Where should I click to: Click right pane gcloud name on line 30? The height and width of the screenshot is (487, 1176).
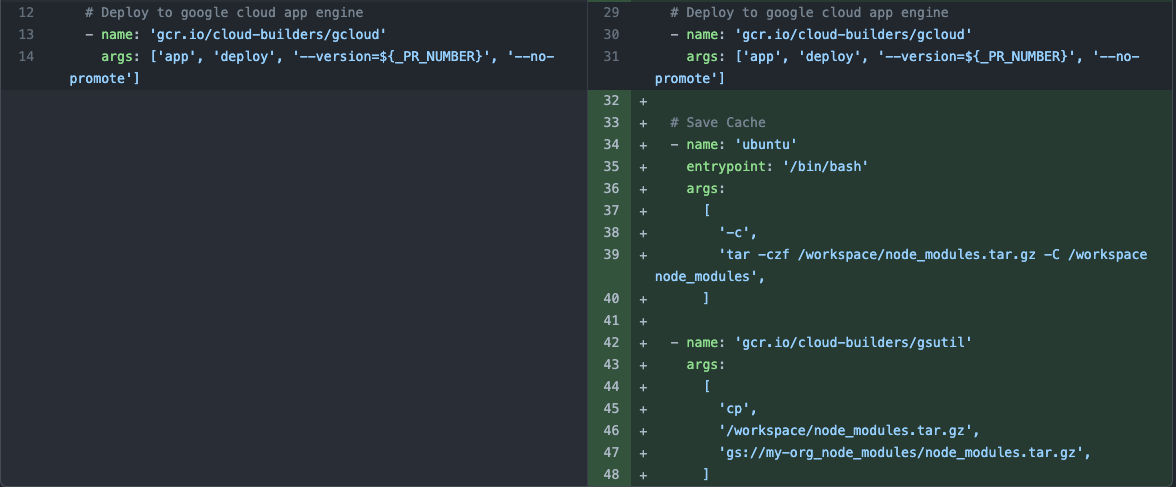click(x=821, y=35)
